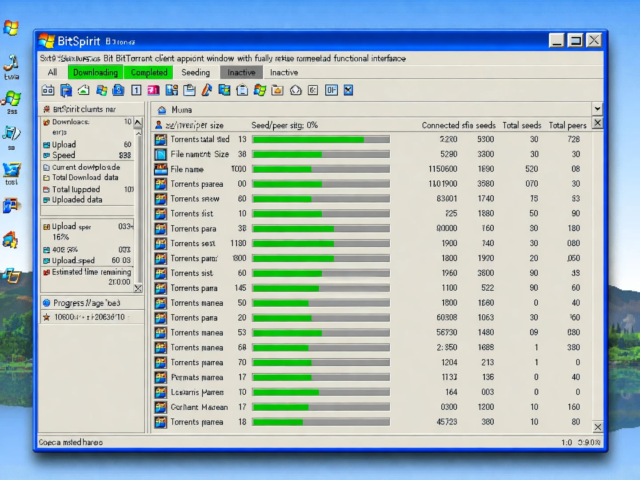This screenshot has width=640, height=480.
Task: Click 'Total lupped' in left panel
Action: click(x=76, y=189)
